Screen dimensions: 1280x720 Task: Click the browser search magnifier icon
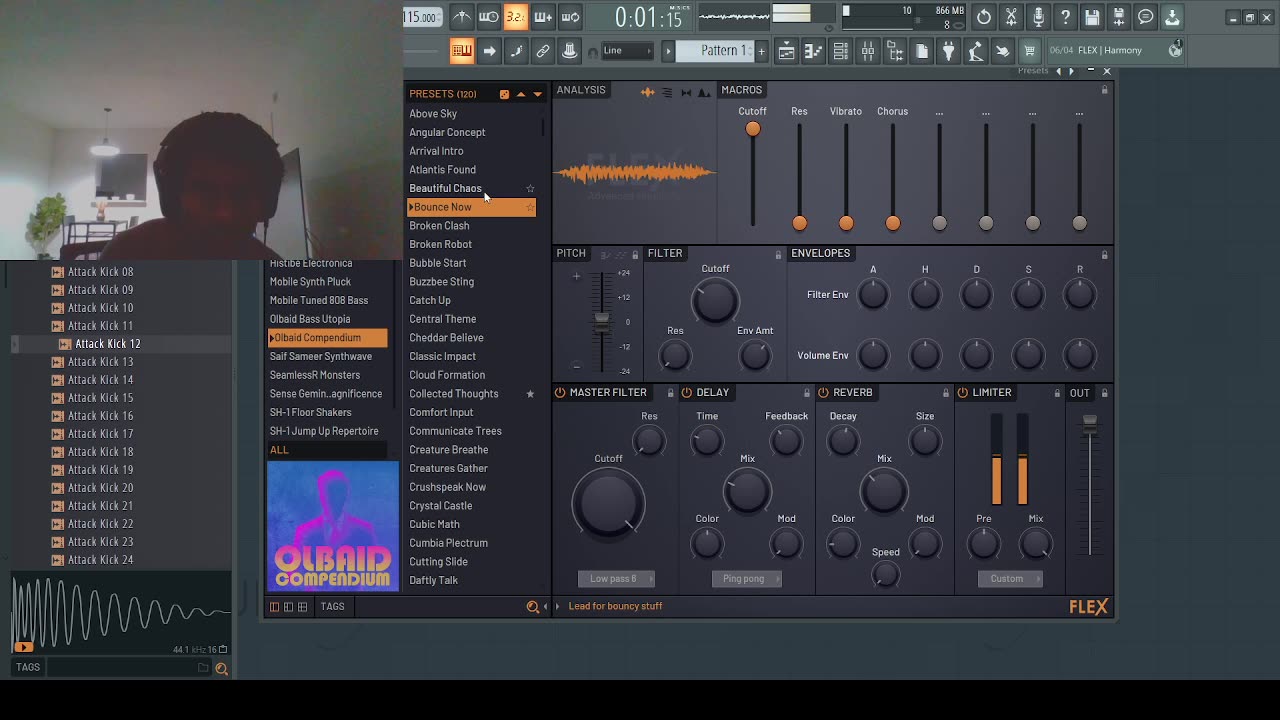point(222,668)
